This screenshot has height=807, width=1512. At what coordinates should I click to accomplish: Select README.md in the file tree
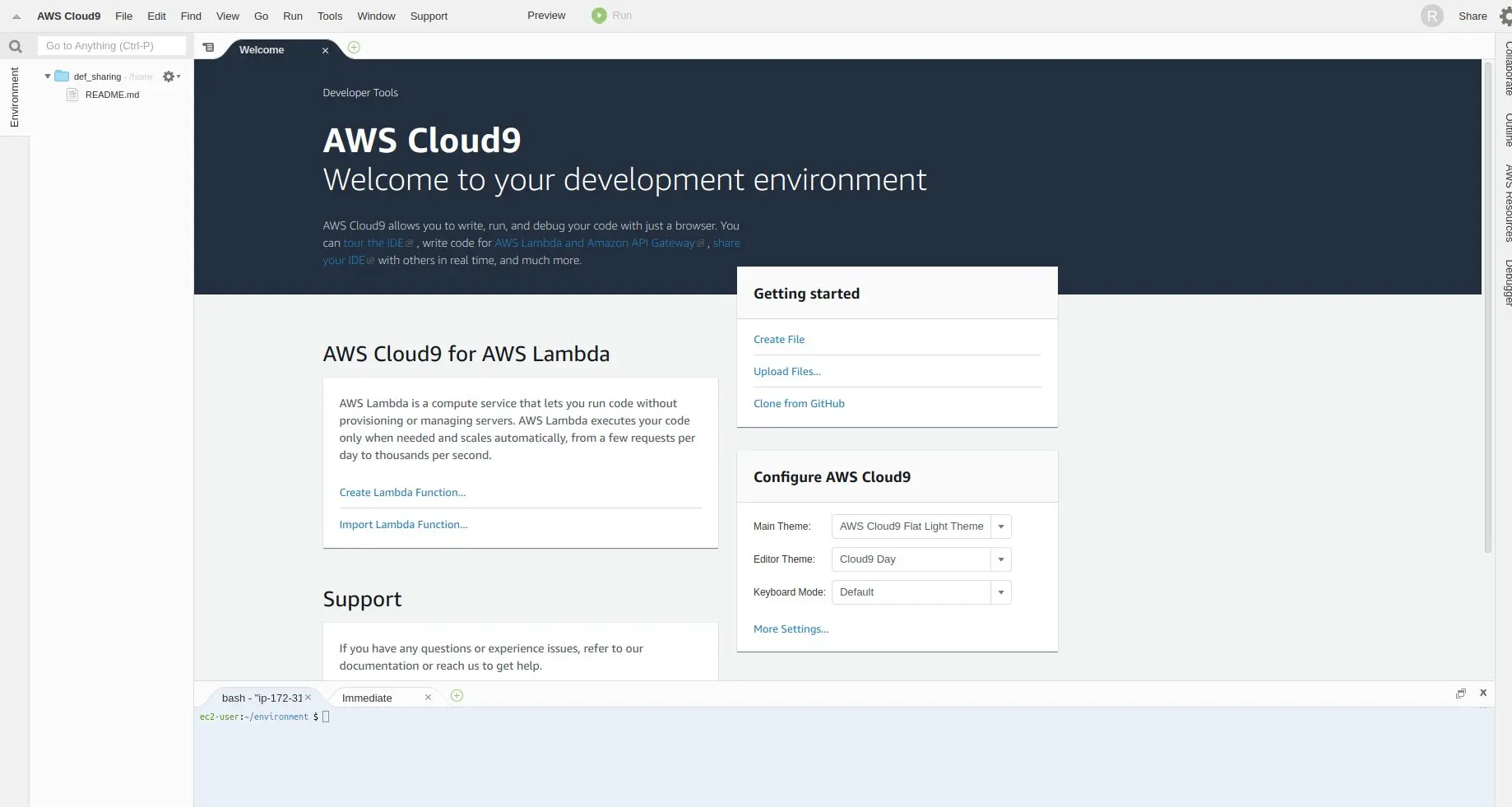point(112,95)
